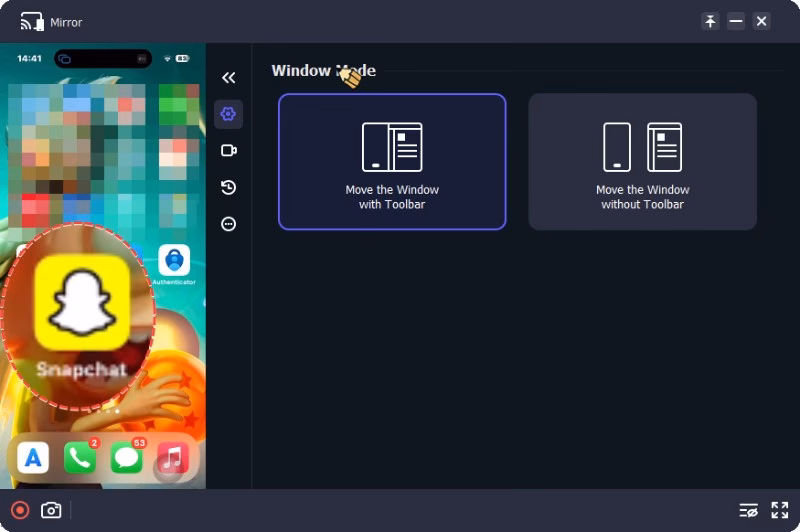800x532 pixels.
Task: Tap the battery indicator on phone status bar
Action: (x=182, y=59)
